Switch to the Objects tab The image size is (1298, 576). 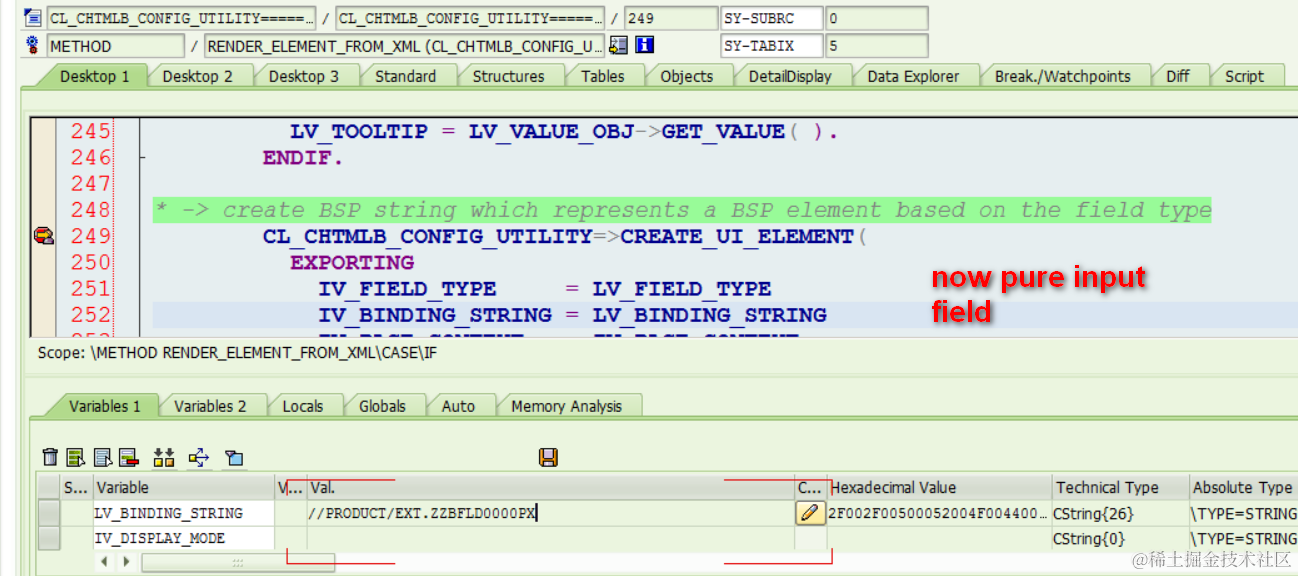(687, 76)
